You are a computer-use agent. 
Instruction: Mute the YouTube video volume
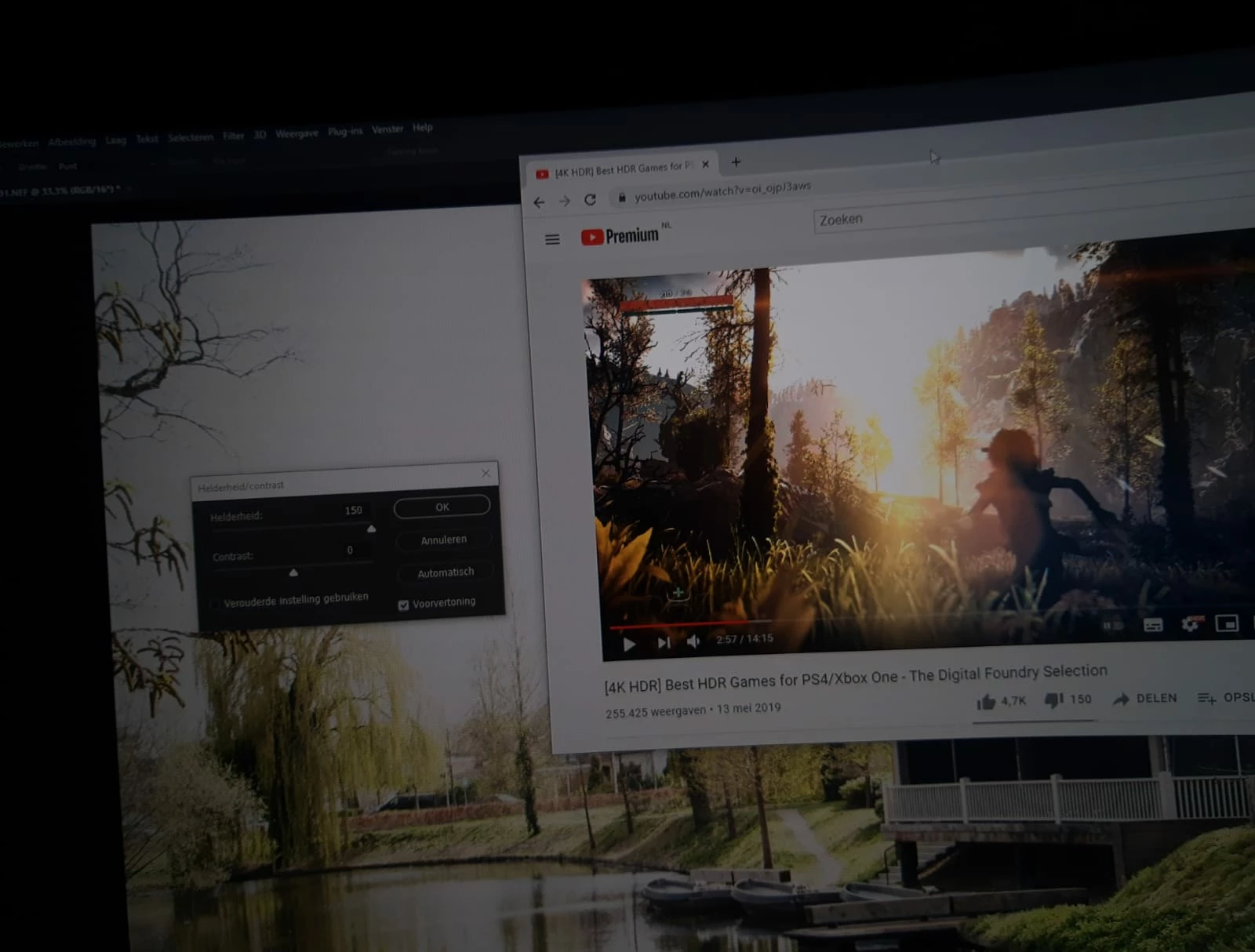tap(693, 641)
